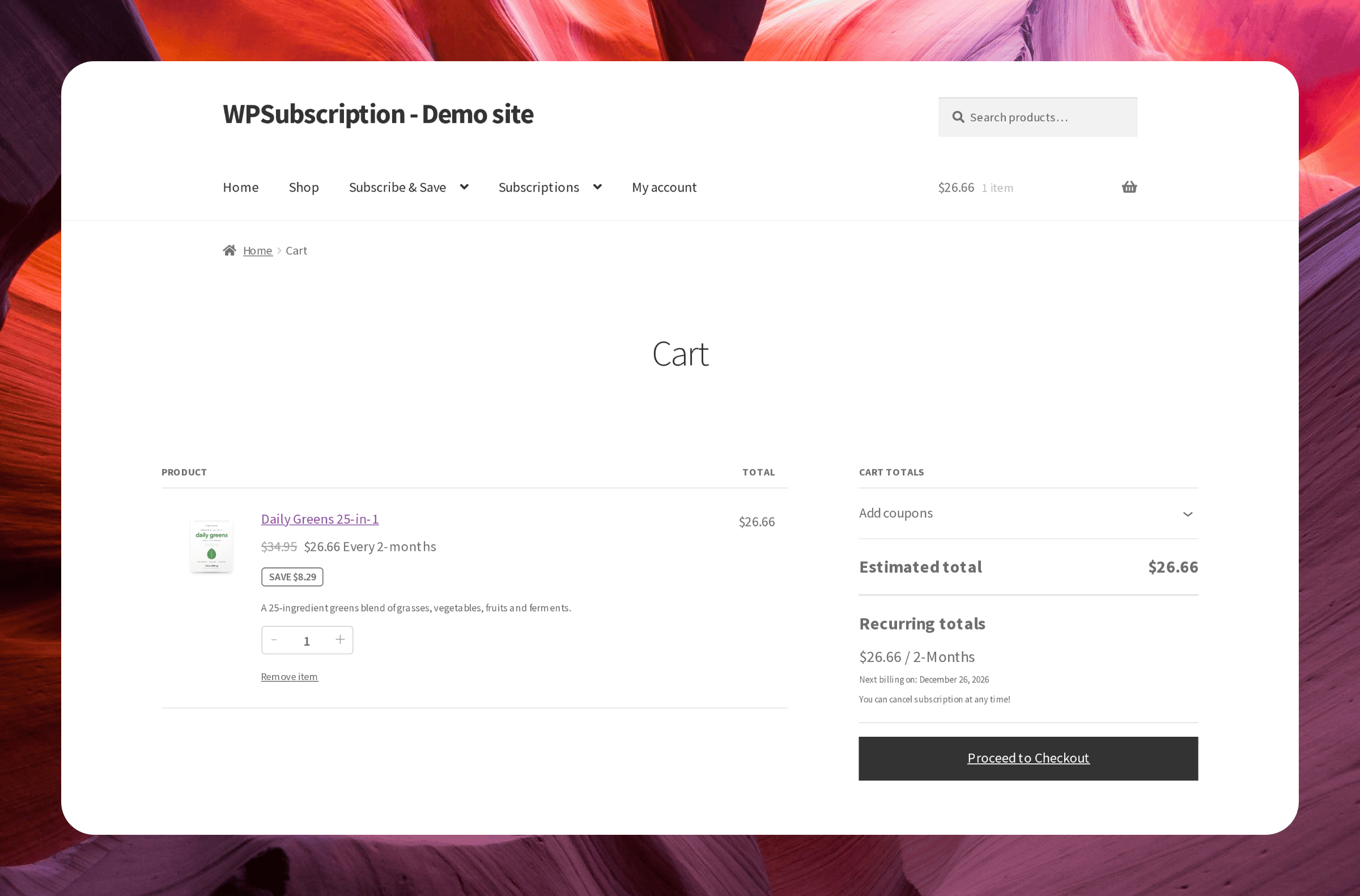Click the quantity input showing 1
1360x896 pixels.
click(x=307, y=640)
